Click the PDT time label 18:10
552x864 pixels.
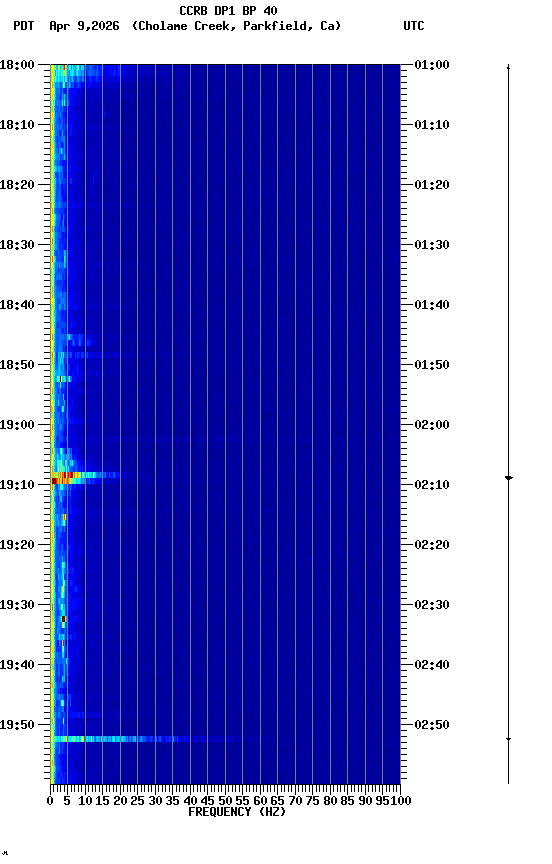(17, 125)
